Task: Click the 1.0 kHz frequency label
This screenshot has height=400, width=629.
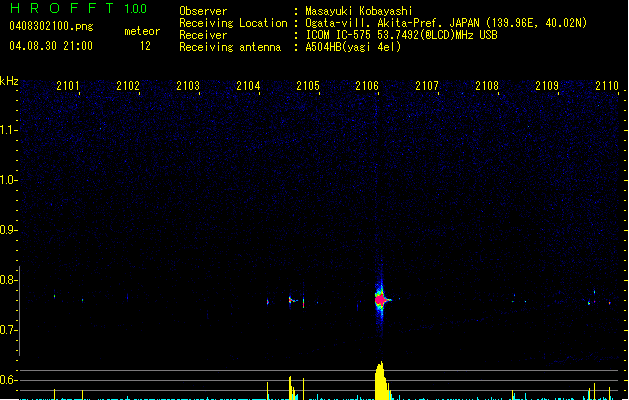Action: click(8, 180)
